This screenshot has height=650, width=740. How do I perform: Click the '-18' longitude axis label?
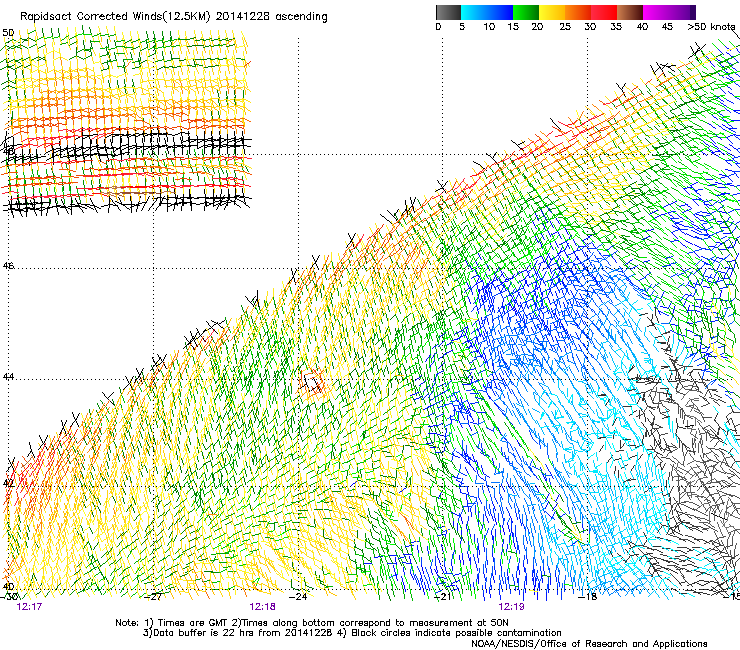(588, 597)
